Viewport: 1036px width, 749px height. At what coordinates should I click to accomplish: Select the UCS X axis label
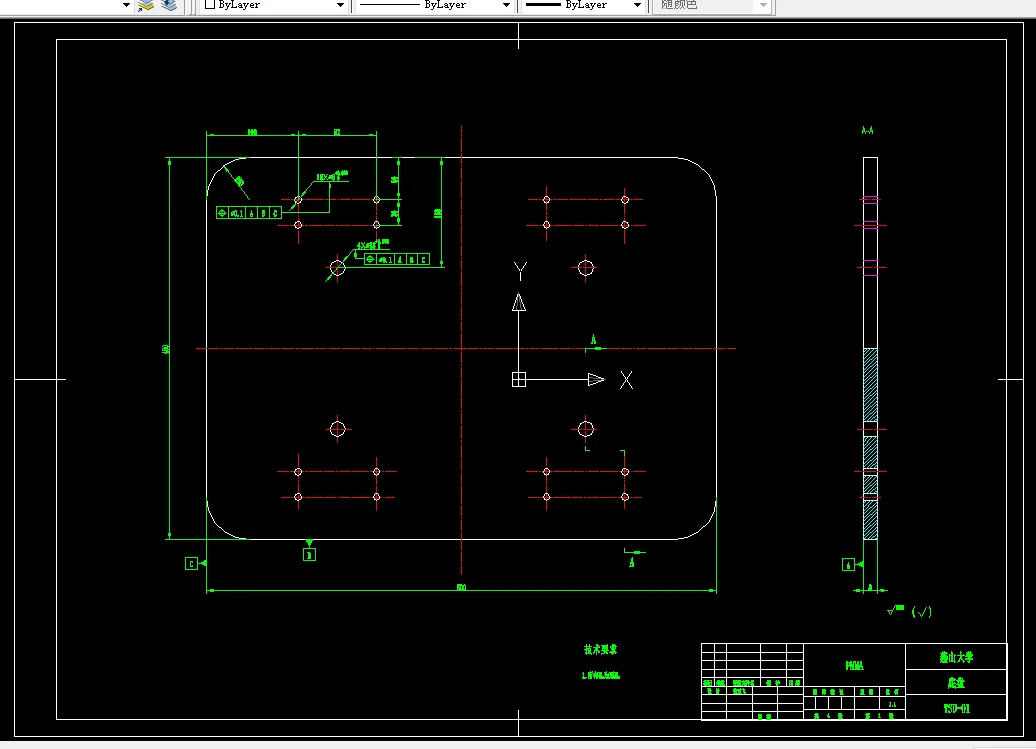[626, 380]
